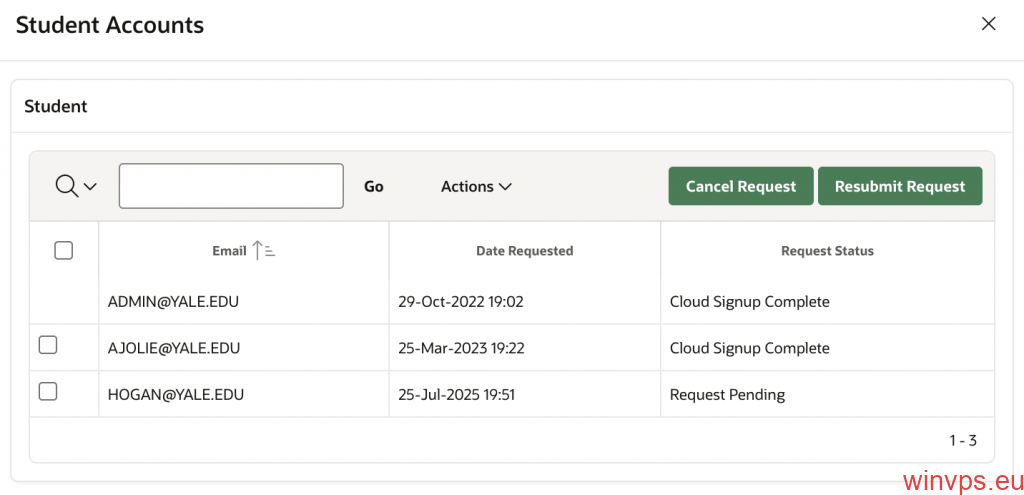1024x495 pixels.
Task: Click the Go search button
Action: 374,186
